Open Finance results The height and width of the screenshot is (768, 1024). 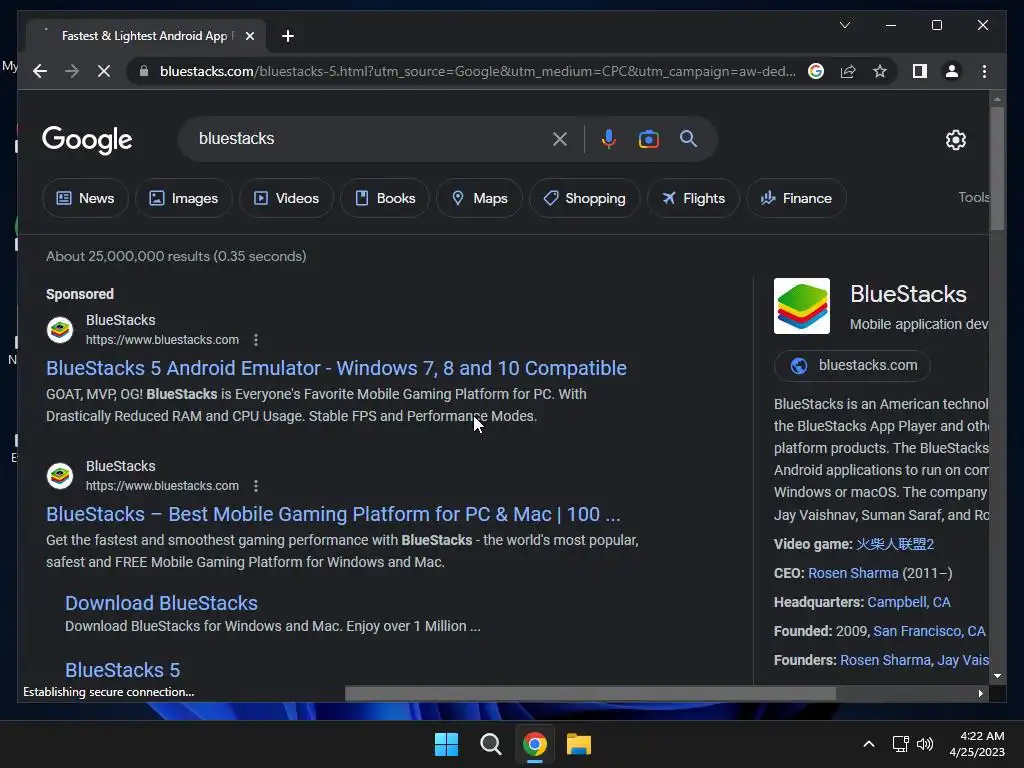click(x=796, y=198)
